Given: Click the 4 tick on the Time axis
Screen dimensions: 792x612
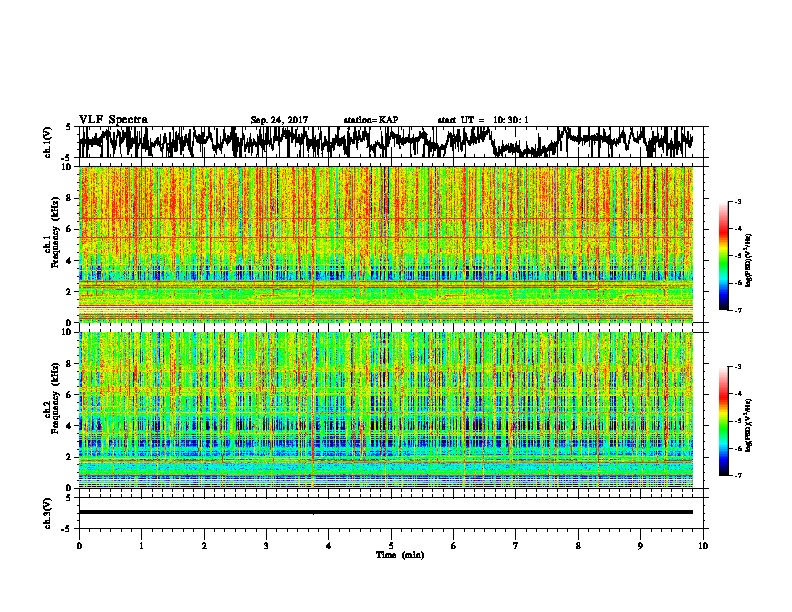Looking at the screenshot, I should click(329, 546).
